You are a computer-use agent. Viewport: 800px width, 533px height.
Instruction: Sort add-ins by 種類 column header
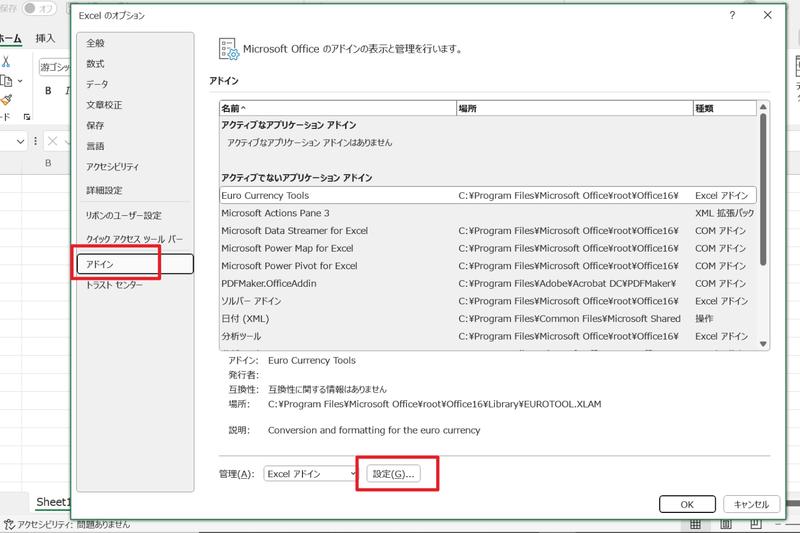[724, 108]
